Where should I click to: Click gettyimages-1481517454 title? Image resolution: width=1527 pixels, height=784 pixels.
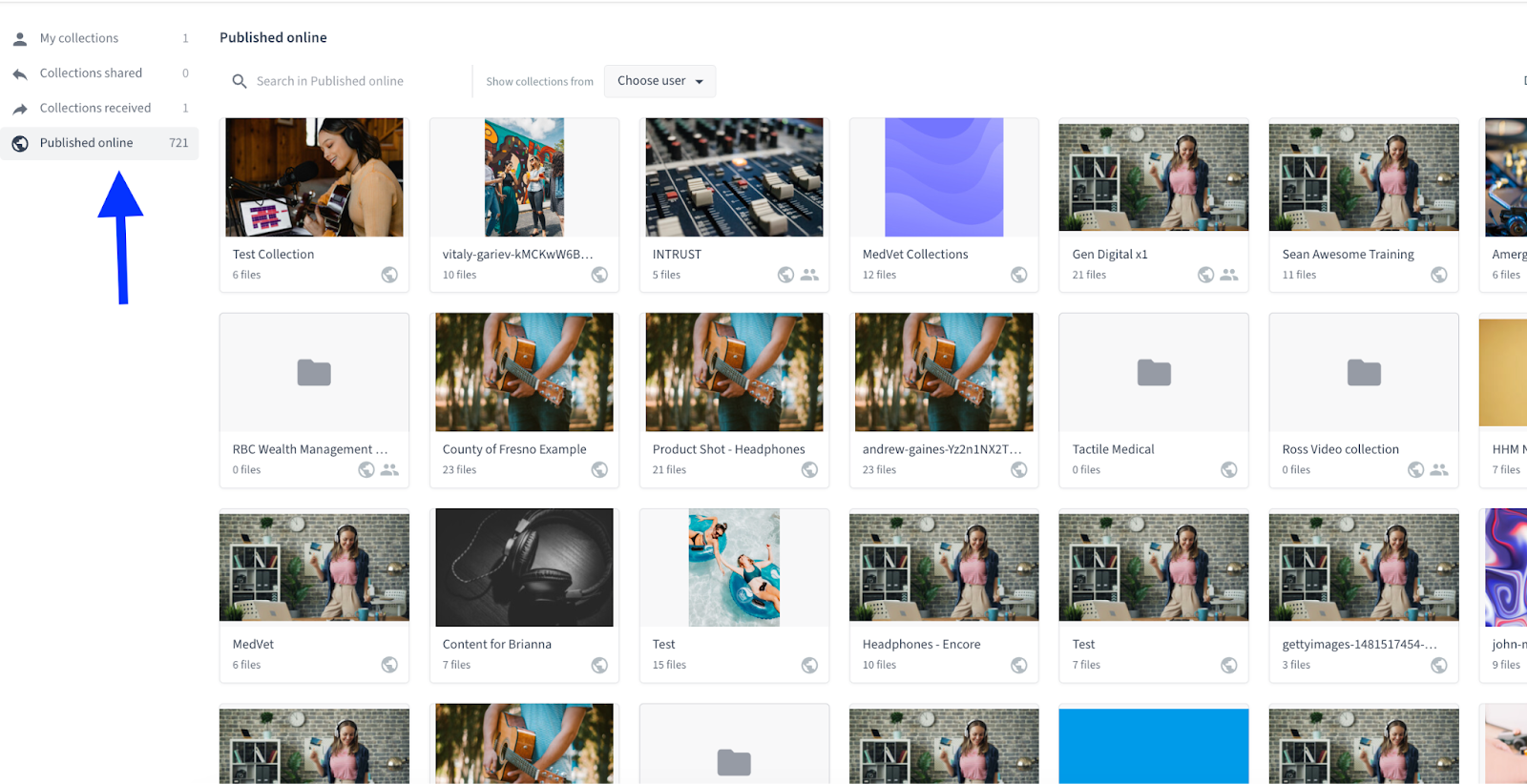pyautogui.click(x=1360, y=645)
